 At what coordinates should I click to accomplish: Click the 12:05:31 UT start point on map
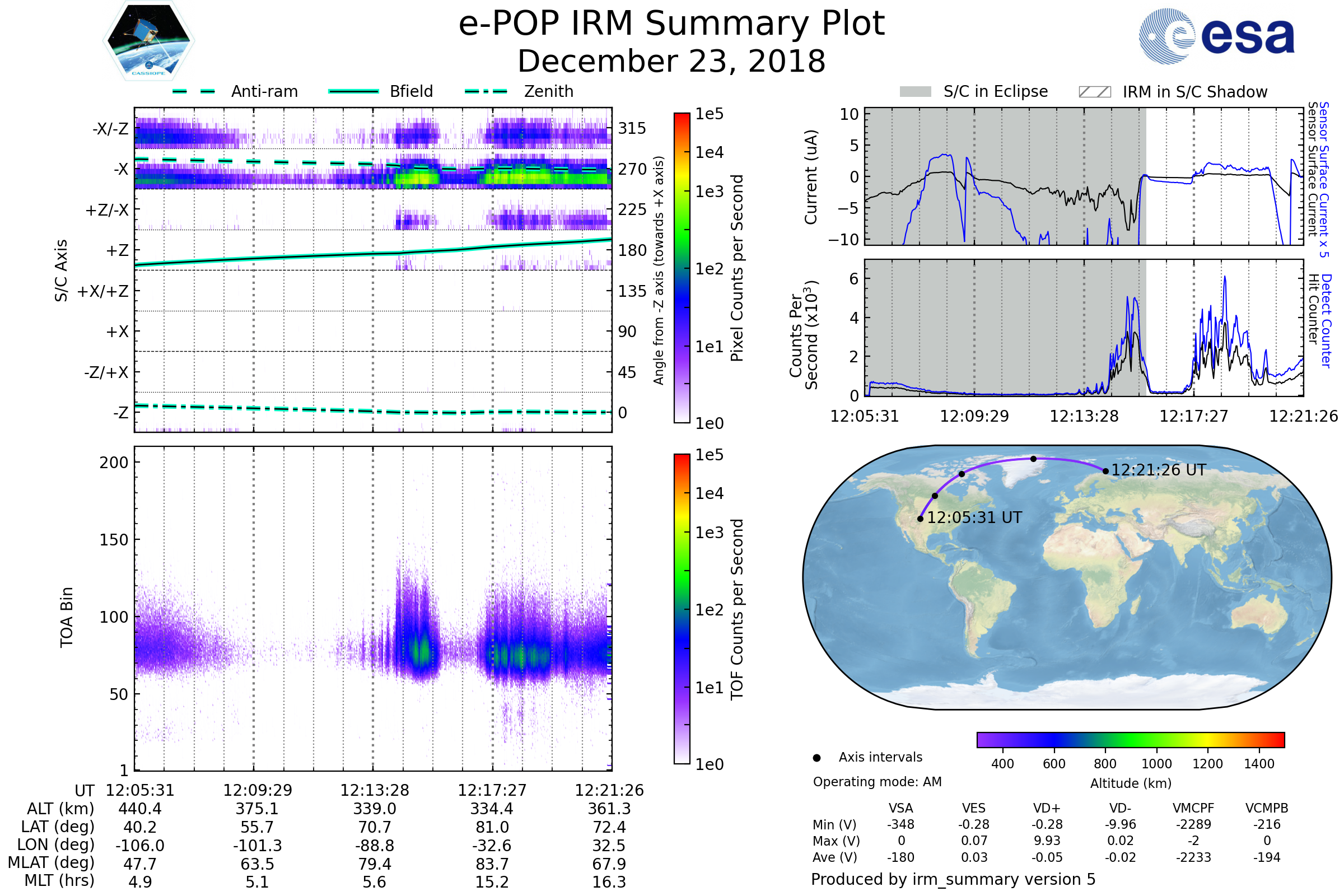(920, 519)
